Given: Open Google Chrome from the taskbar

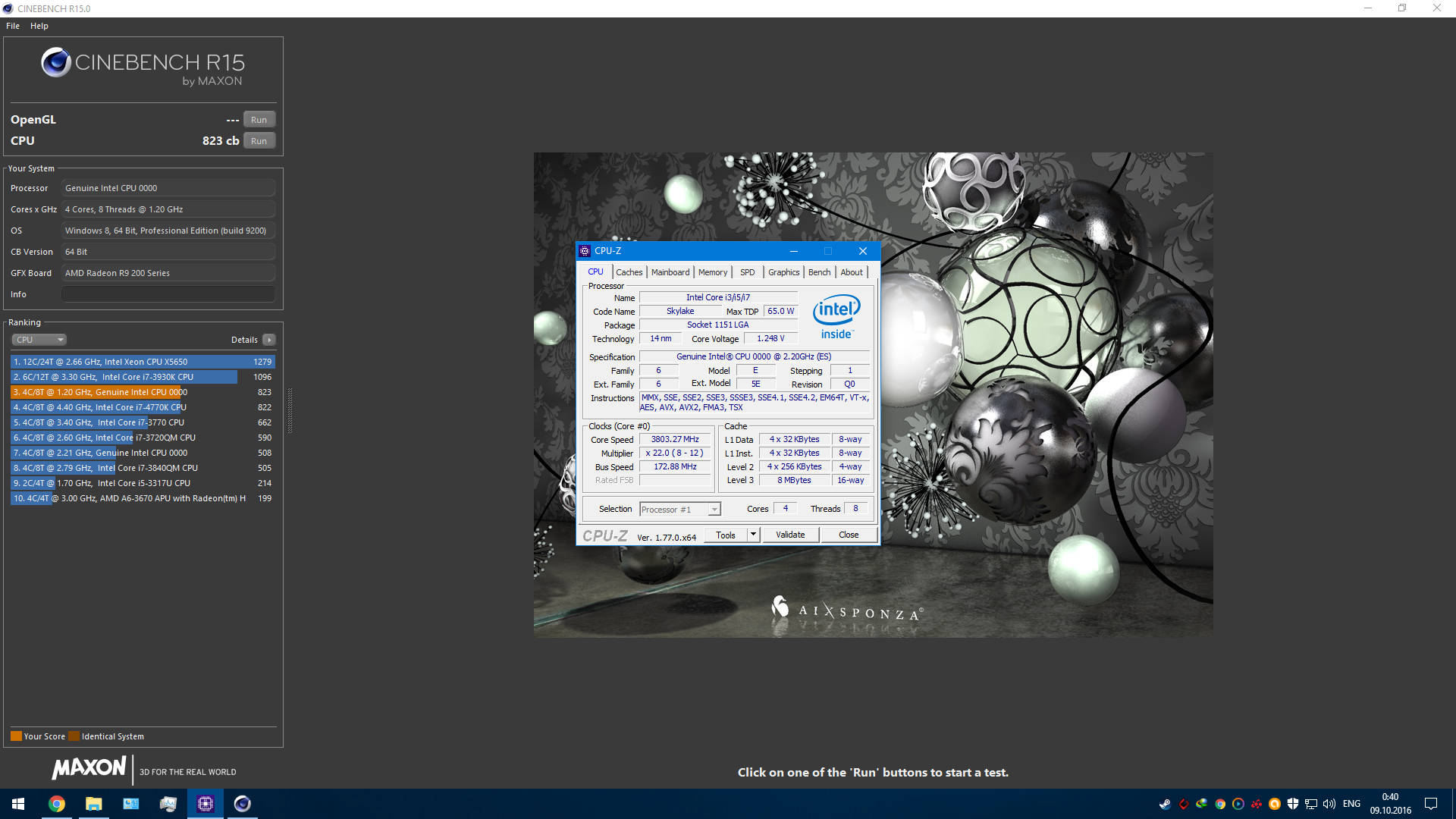Looking at the screenshot, I should [57, 804].
